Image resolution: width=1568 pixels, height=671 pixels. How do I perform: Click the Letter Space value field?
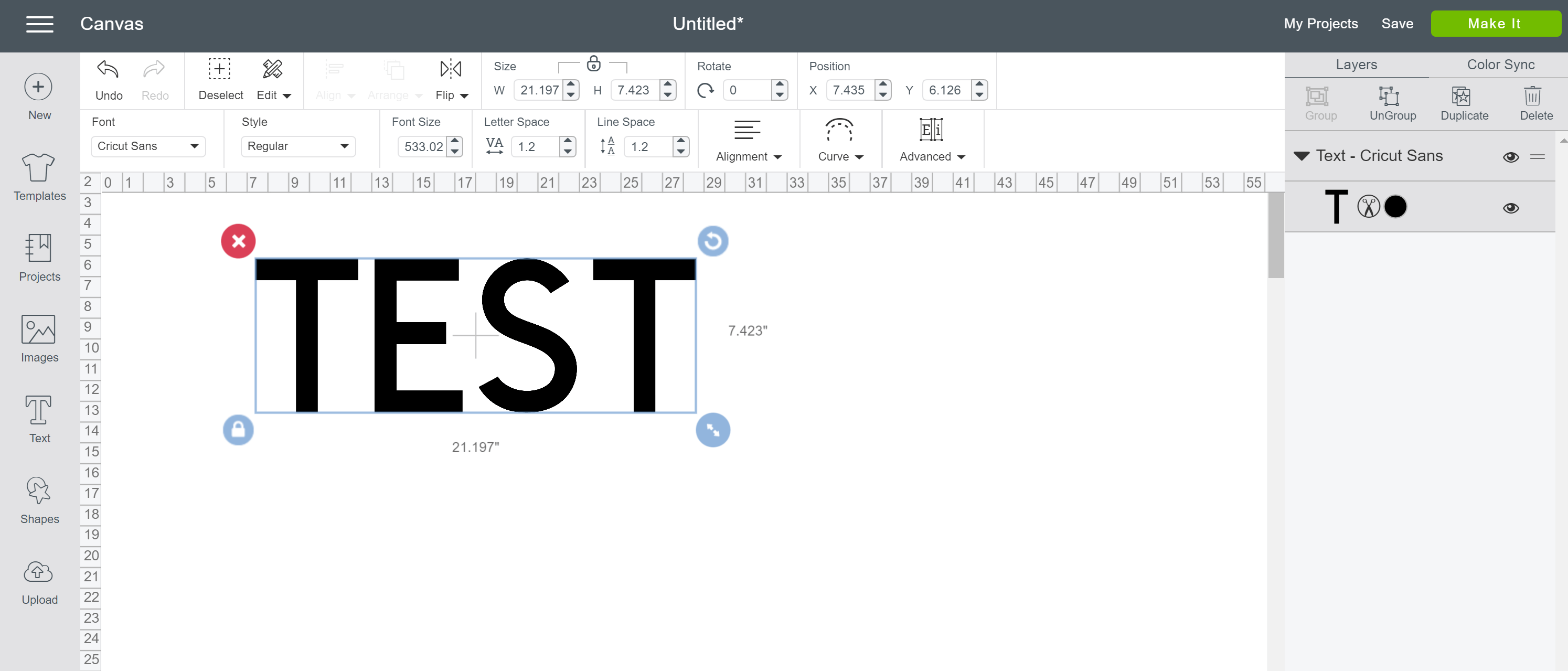tap(535, 147)
